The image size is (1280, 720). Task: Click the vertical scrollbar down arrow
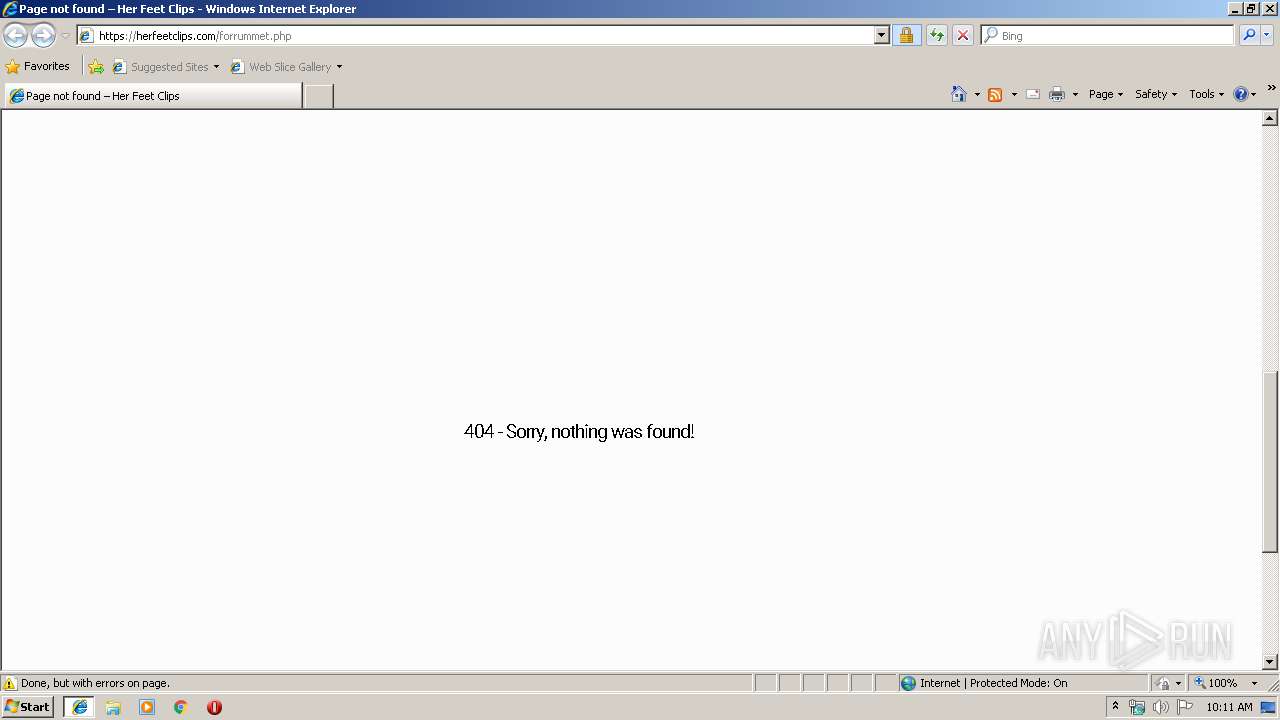point(1270,662)
